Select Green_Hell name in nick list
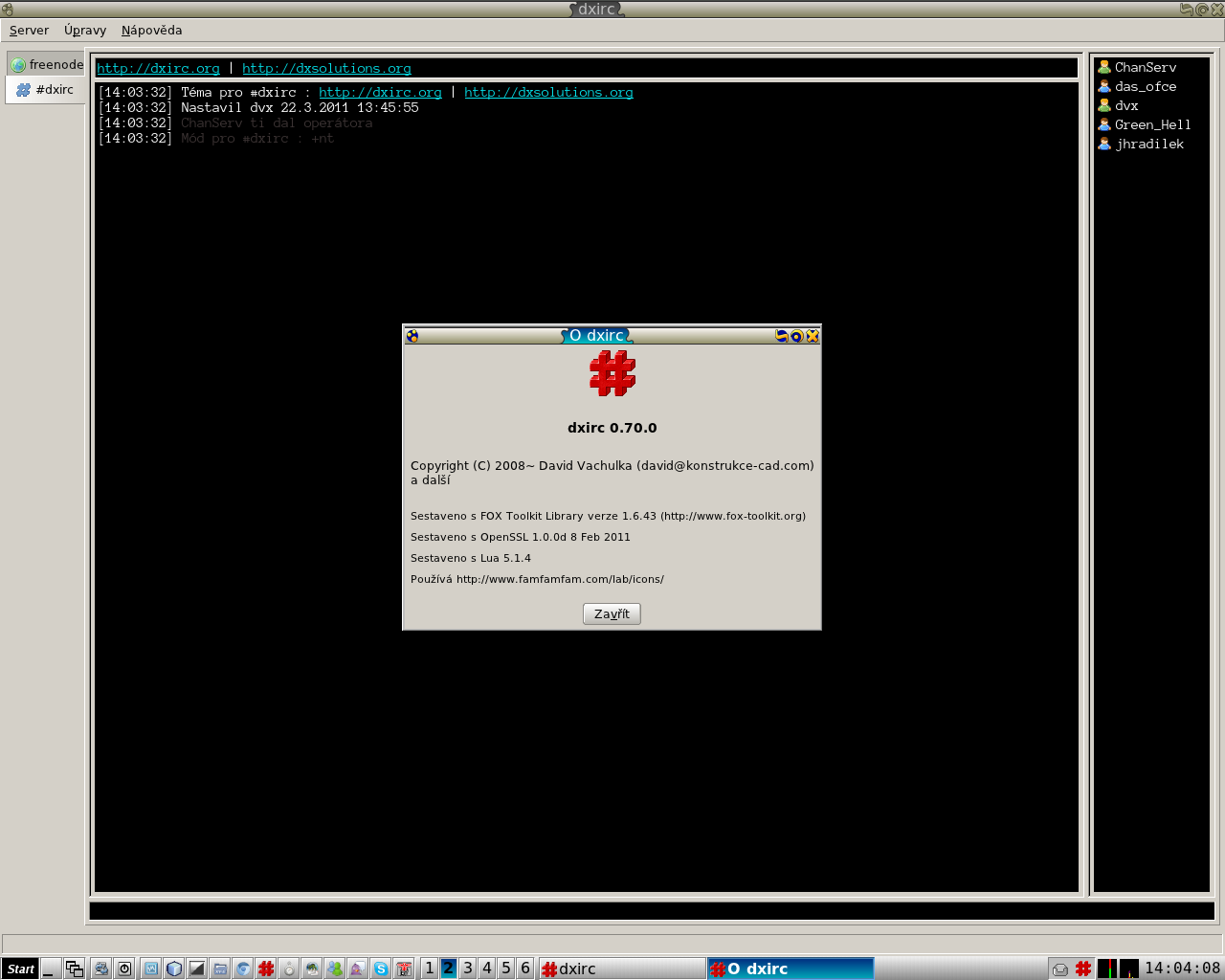Viewport: 1225px width, 980px height. coord(1153,124)
